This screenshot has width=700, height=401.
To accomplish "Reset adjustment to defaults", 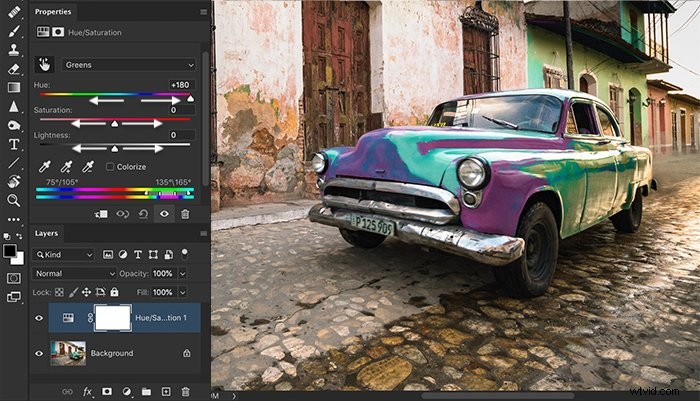I will pos(143,214).
